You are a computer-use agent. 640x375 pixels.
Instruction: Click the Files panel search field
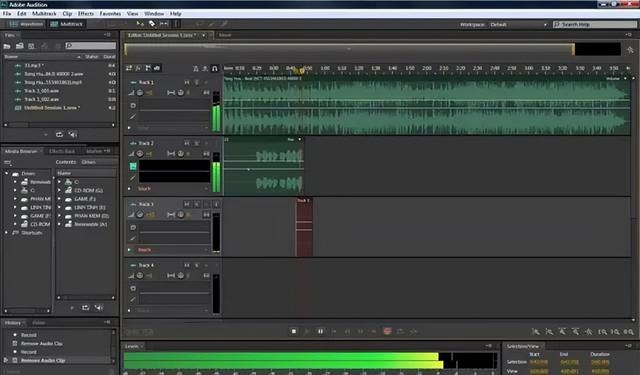click(91, 46)
